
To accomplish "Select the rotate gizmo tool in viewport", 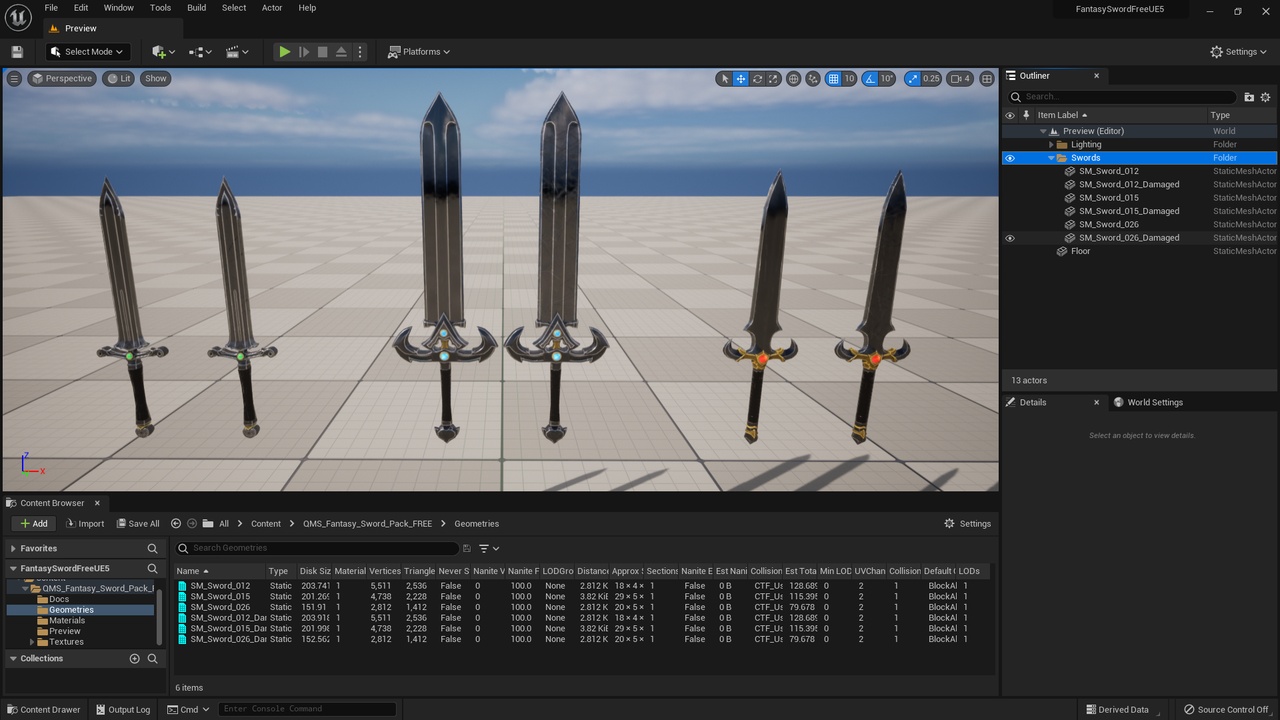I will [757, 79].
